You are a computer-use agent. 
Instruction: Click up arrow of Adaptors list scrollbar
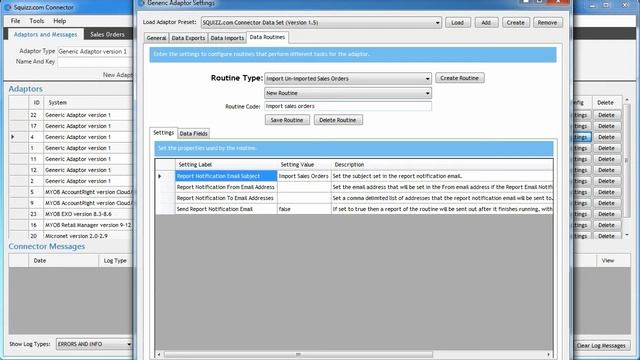pos(627,100)
